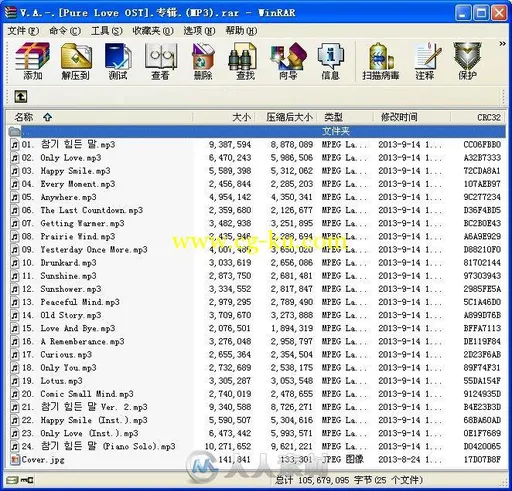Open the 工具(S) menu
Viewport: 512px width, 491px height.
107,31
